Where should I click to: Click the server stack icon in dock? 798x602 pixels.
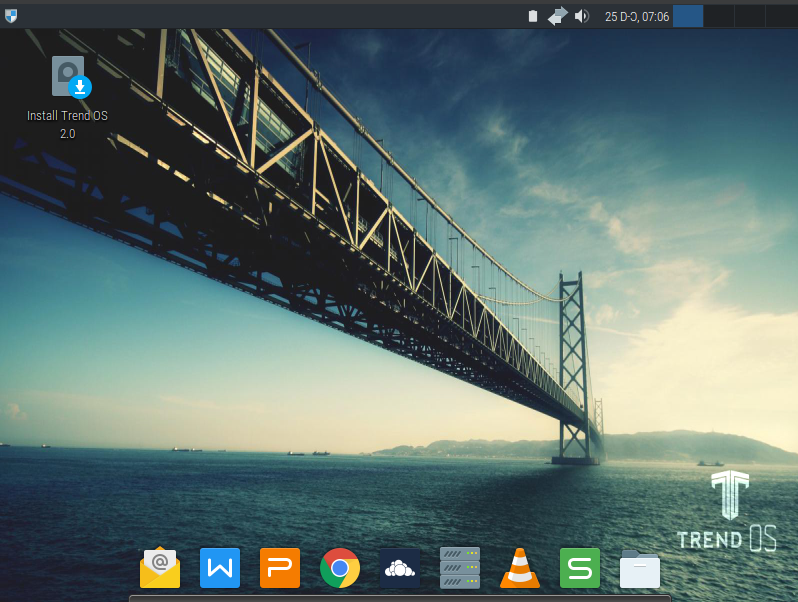460,568
